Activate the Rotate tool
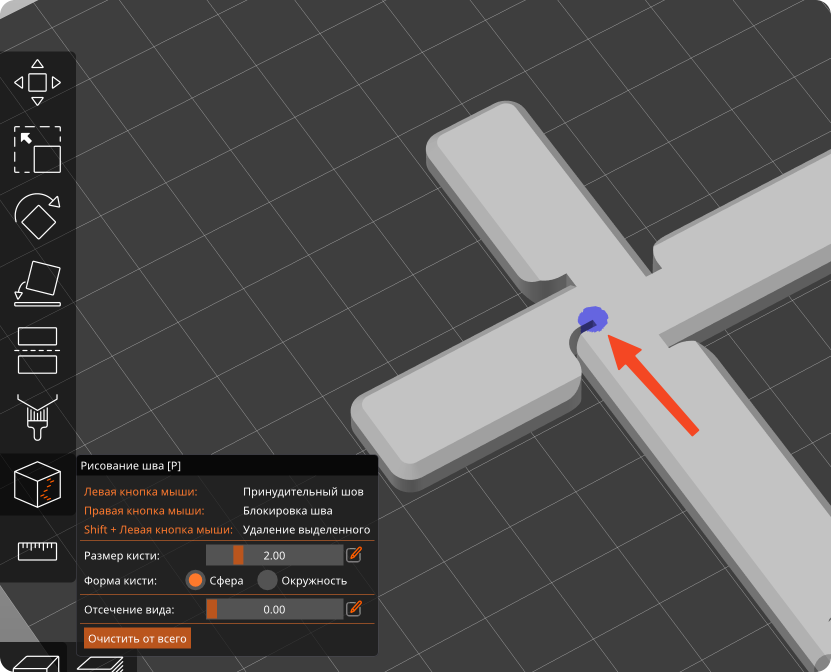The image size is (831, 672). (x=37, y=216)
